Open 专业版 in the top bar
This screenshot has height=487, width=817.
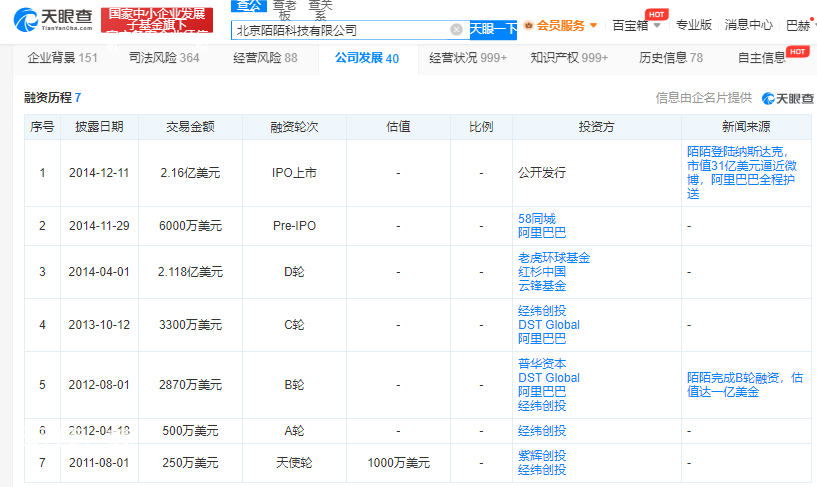point(694,24)
